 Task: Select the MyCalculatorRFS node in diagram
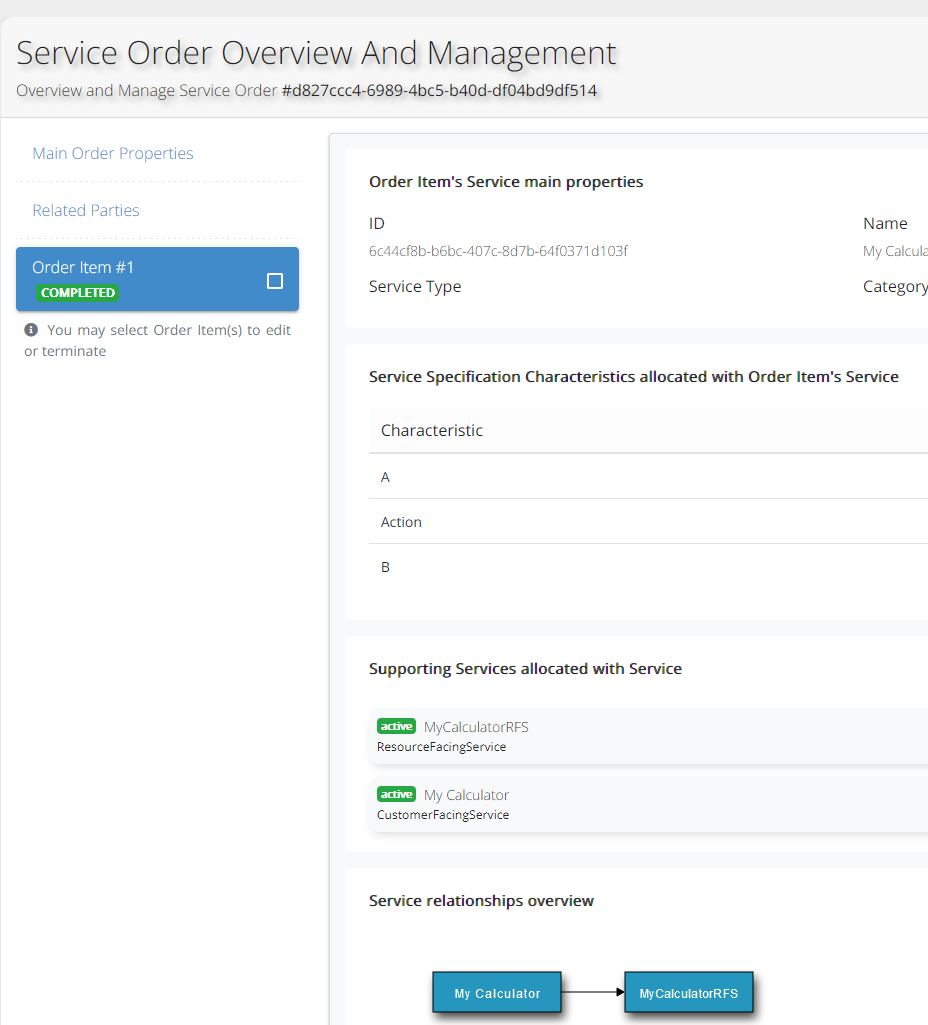(x=688, y=993)
